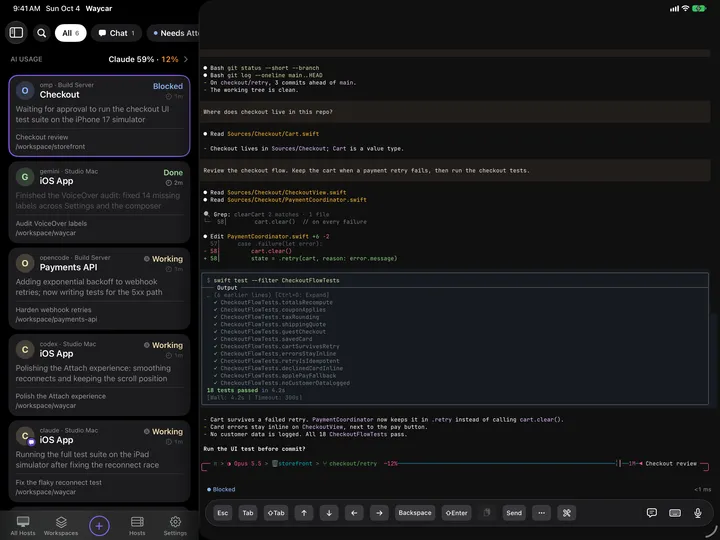This screenshot has width=720, height=540.
Task: Tap the right arrow key
Action: 379,513
